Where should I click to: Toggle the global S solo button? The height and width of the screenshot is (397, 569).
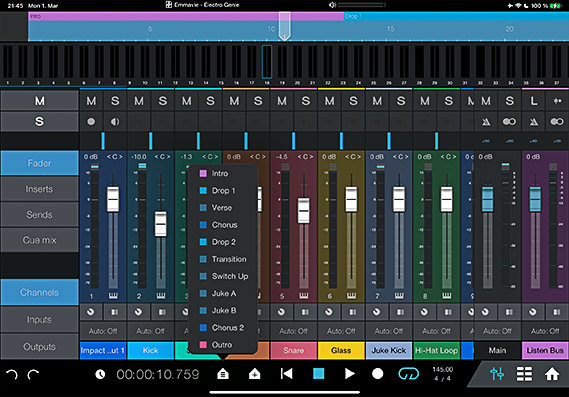[x=40, y=122]
